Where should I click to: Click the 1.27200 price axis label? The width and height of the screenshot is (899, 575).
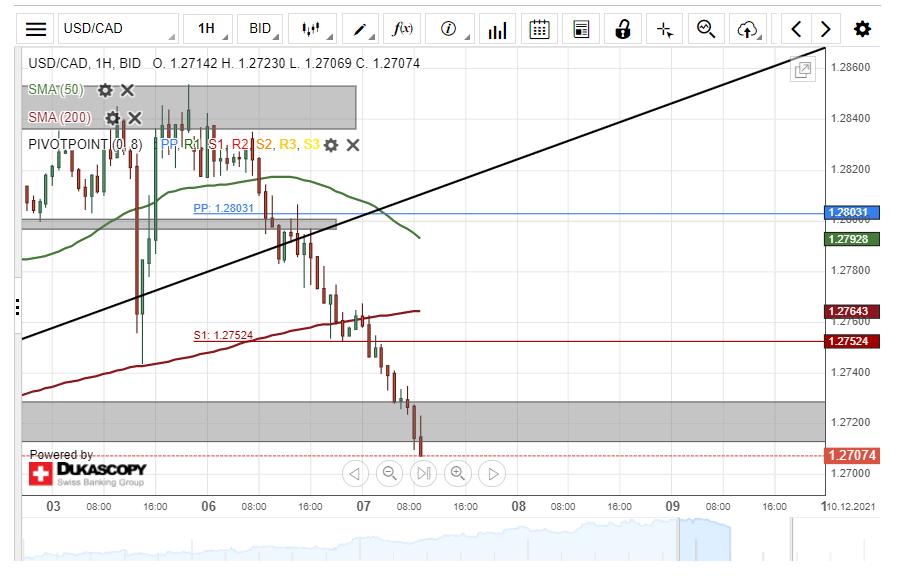click(850, 423)
